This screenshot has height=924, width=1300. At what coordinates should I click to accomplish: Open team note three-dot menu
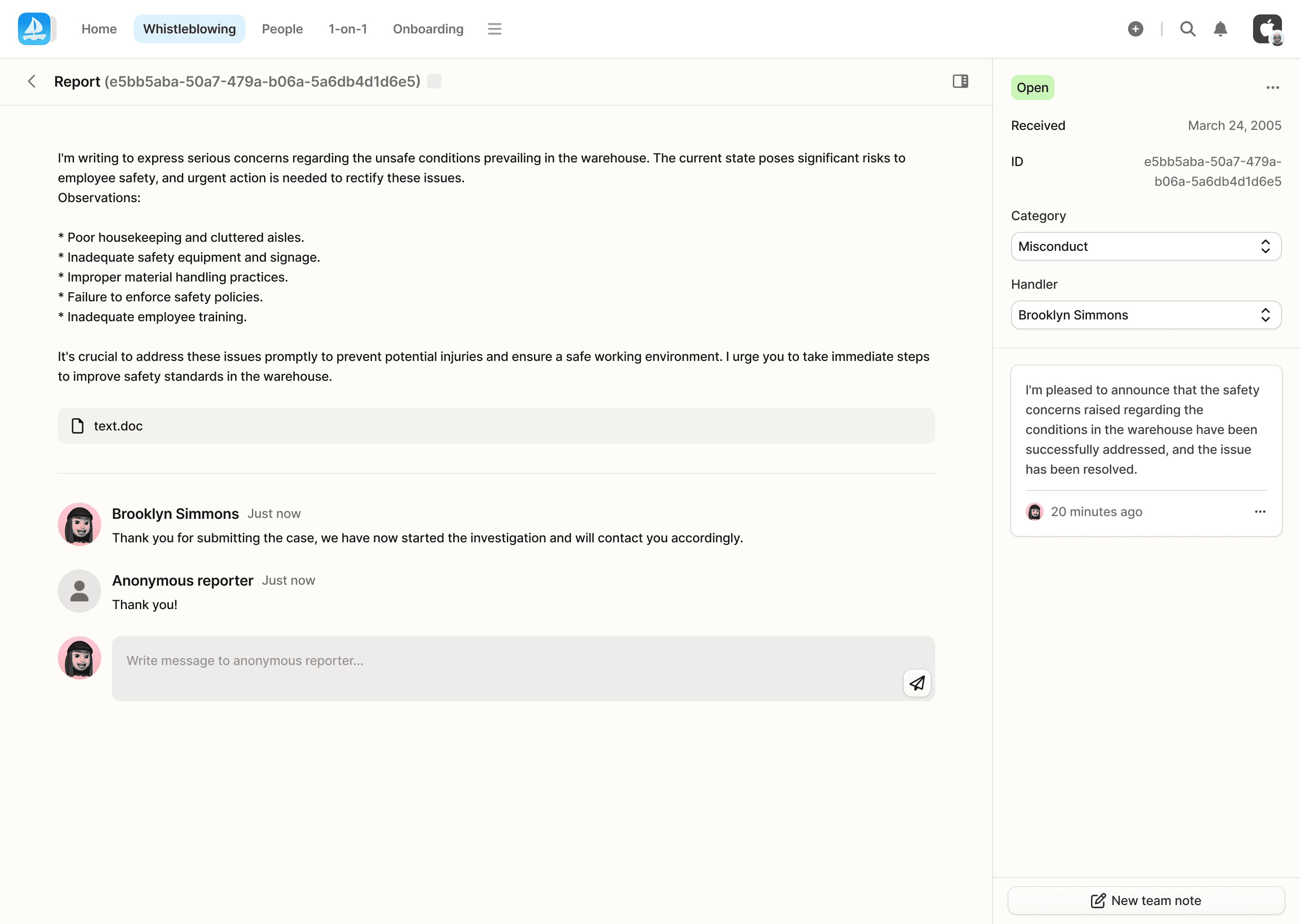1259,512
